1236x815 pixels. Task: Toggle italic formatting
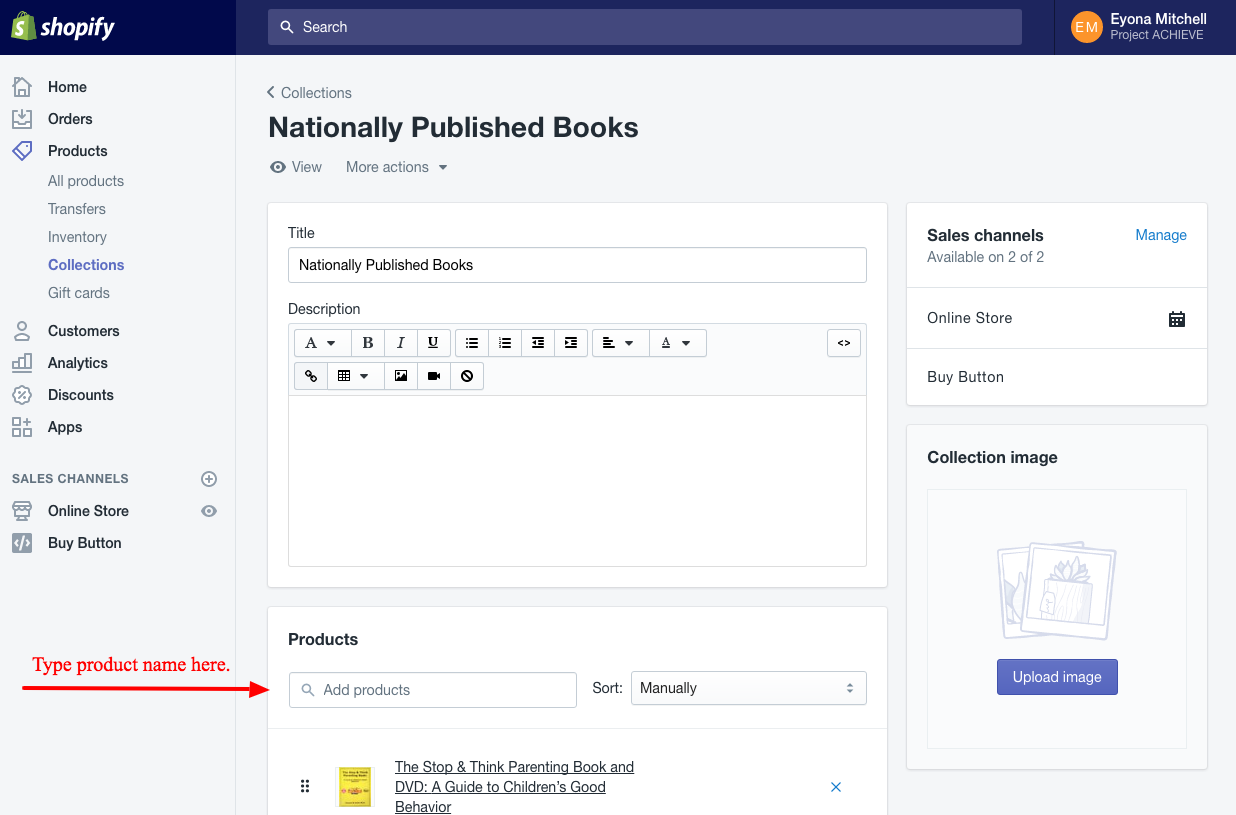click(401, 343)
